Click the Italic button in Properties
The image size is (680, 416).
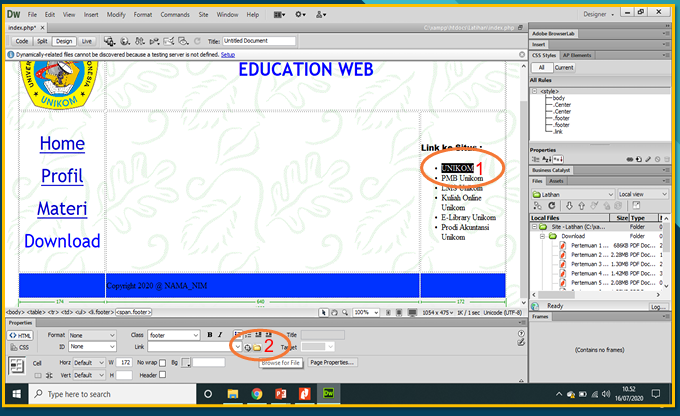219,334
